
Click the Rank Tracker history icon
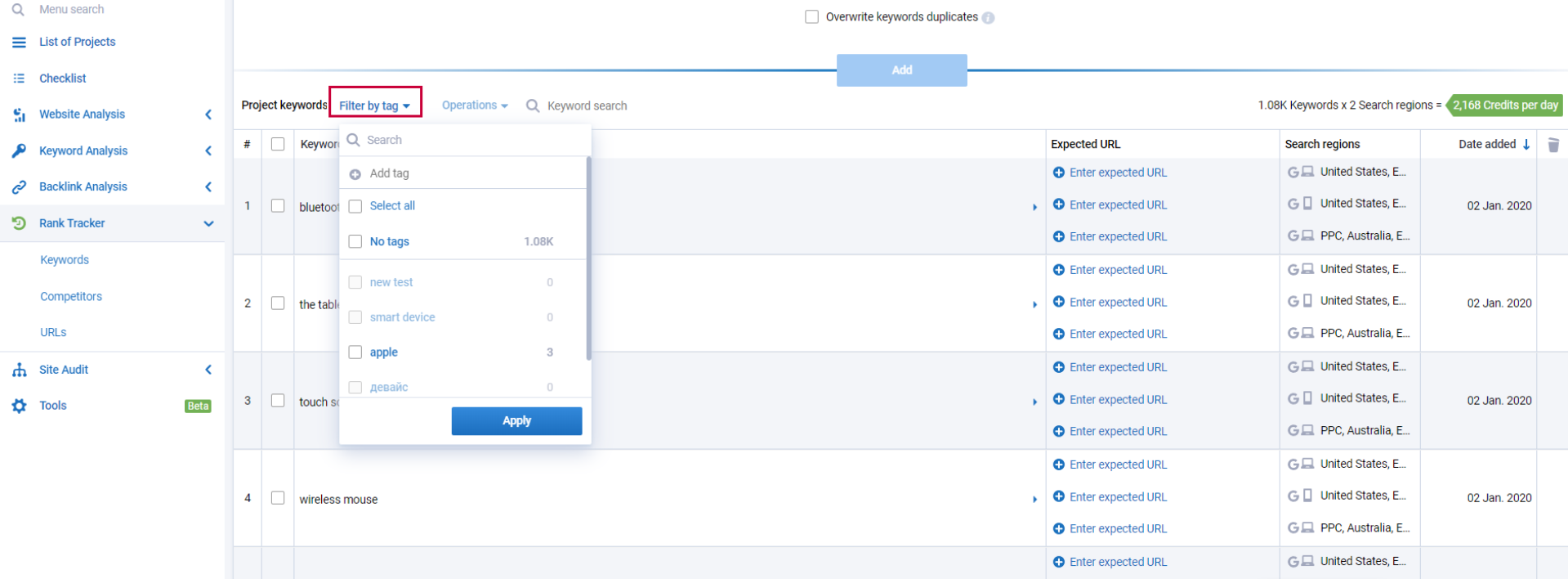tap(19, 223)
